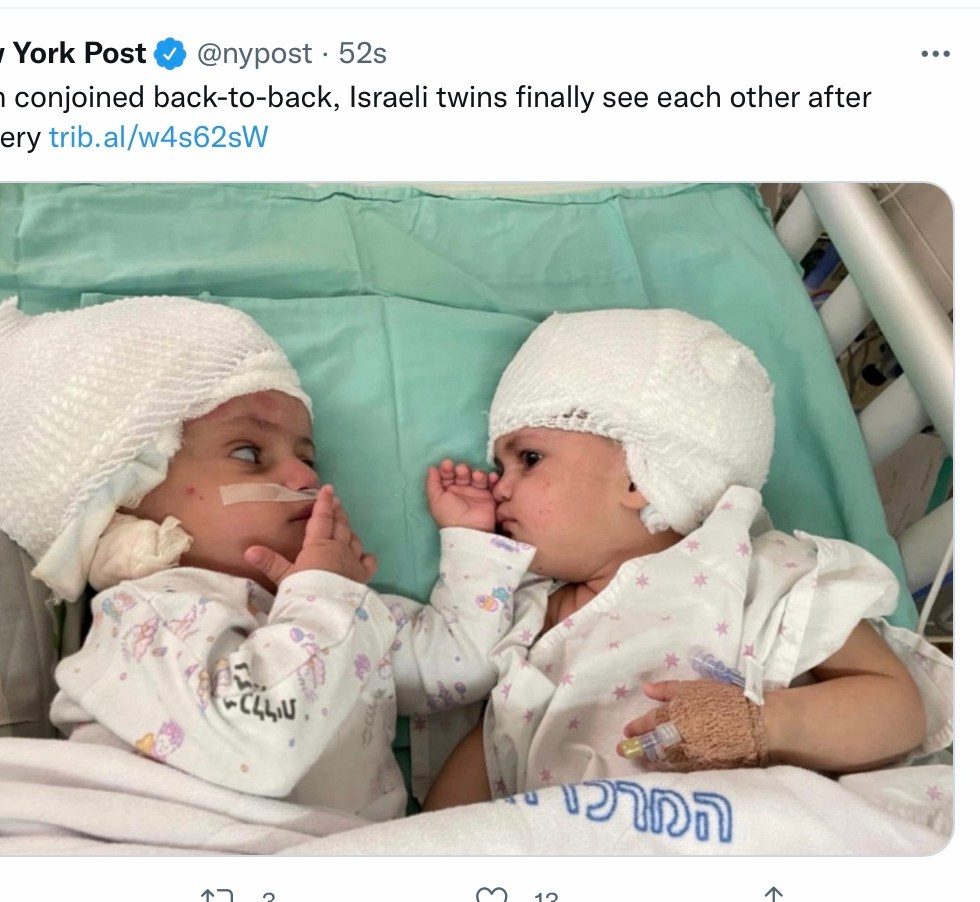The image size is (980, 902).
Task: Click the like count number
Action: (545, 897)
